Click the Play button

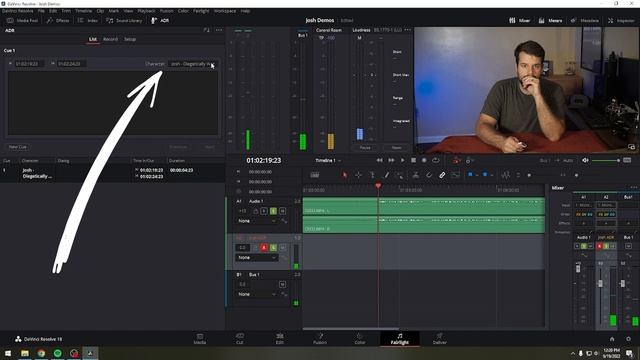(x=402, y=160)
